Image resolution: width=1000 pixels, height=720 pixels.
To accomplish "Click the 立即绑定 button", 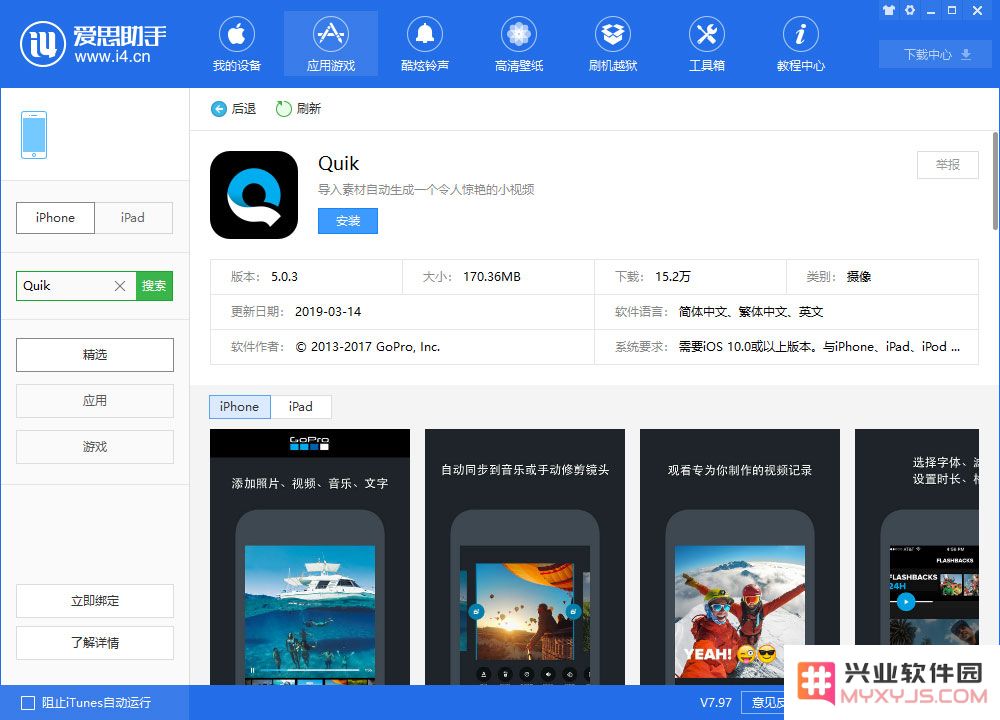I will click(94, 601).
